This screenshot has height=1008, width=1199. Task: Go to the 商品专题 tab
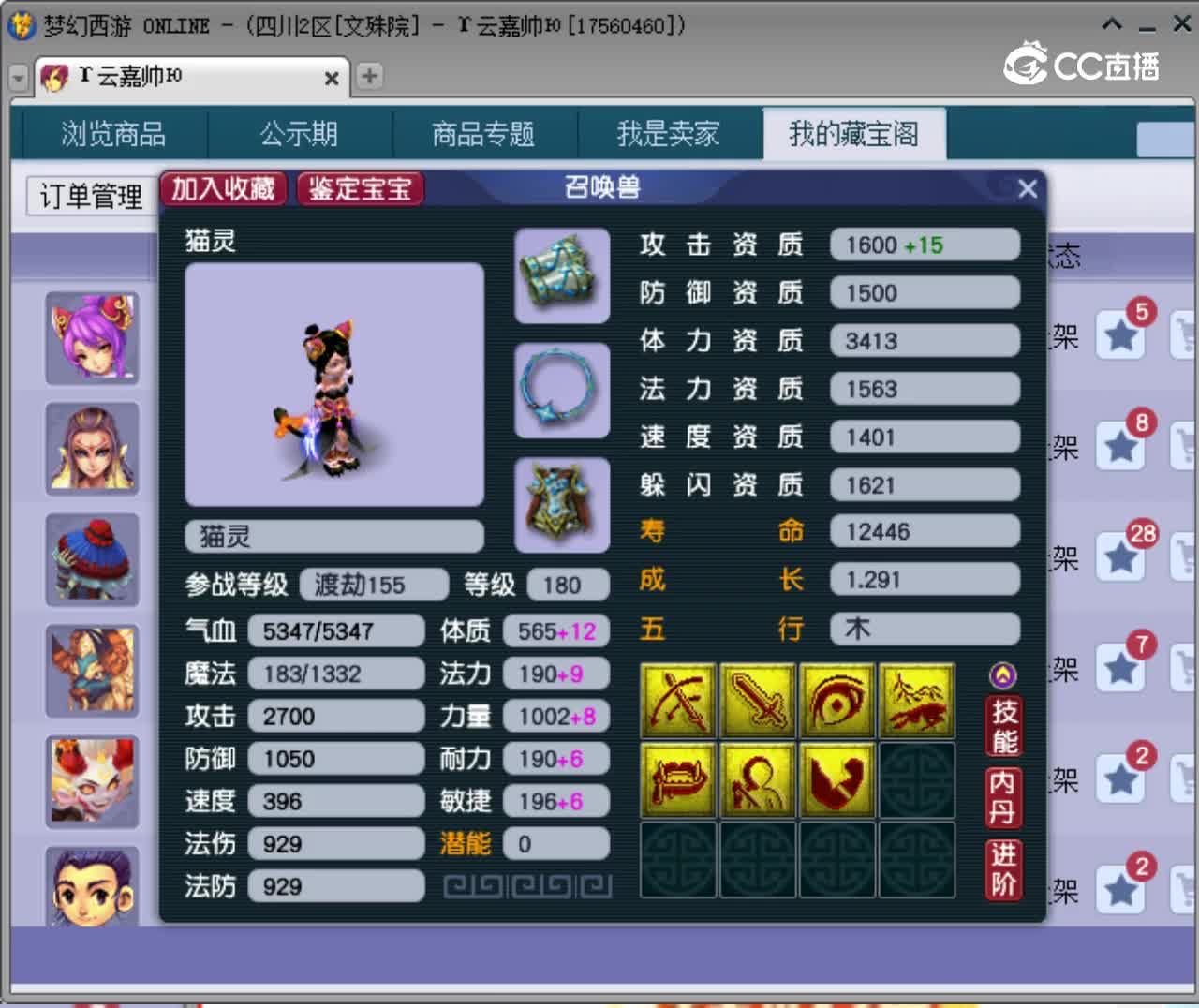click(x=483, y=134)
